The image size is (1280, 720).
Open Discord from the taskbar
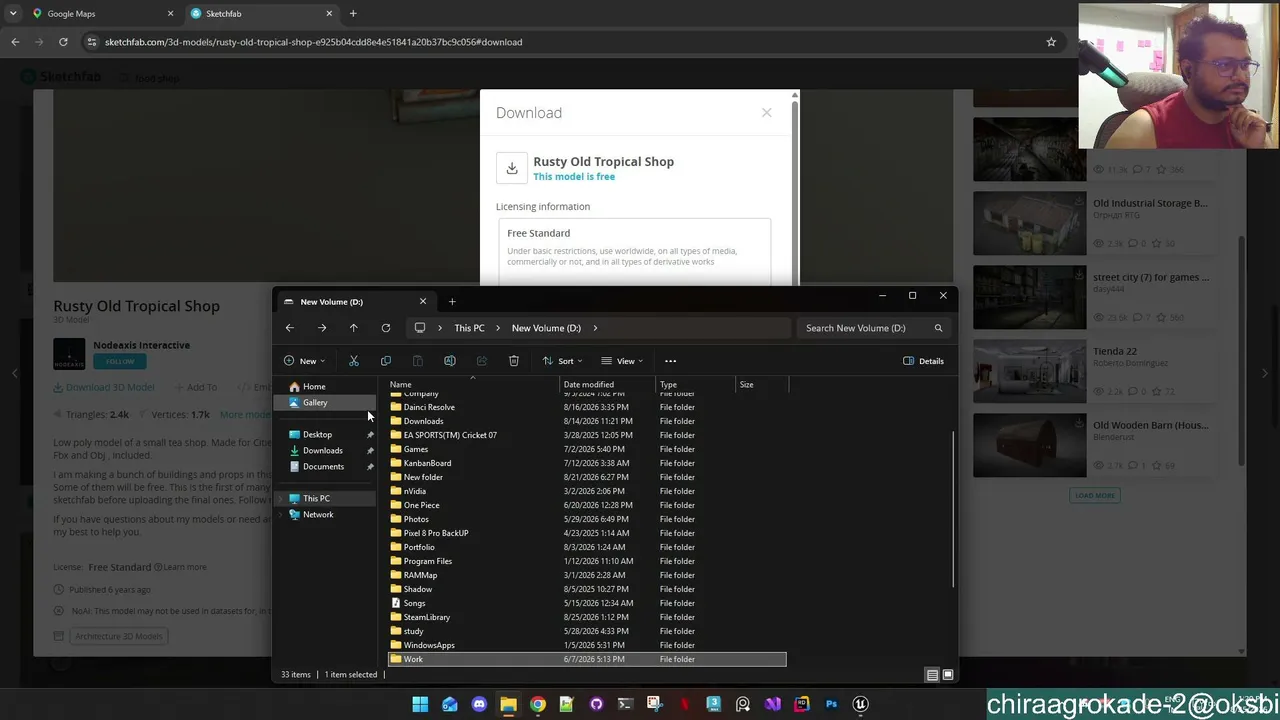pyautogui.click(x=479, y=704)
